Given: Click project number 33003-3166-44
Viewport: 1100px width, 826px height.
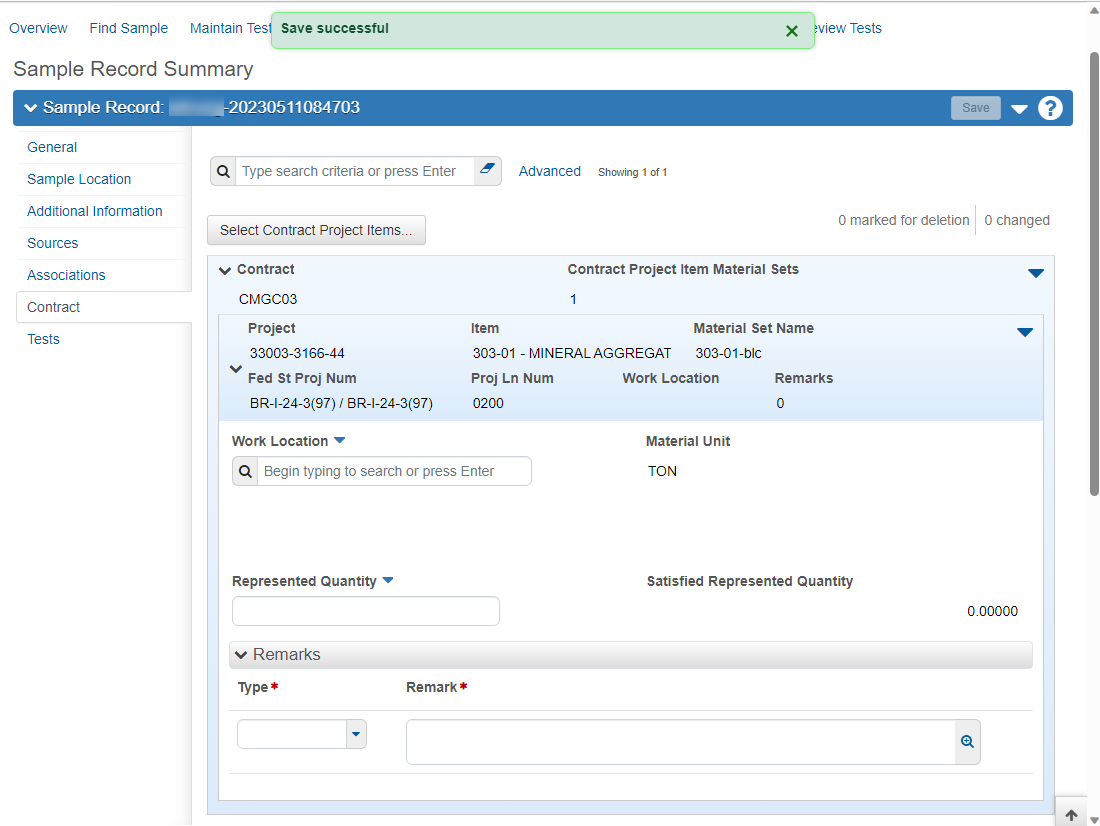Looking at the screenshot, I should click(297, 353).
